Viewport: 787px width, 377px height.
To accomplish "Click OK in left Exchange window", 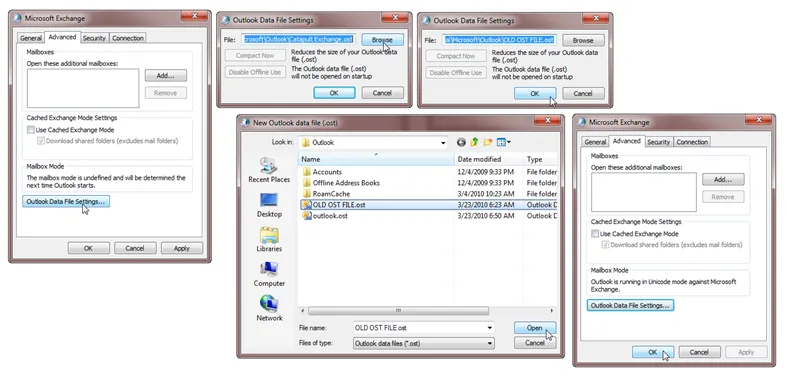I will (x=88, y=248).
